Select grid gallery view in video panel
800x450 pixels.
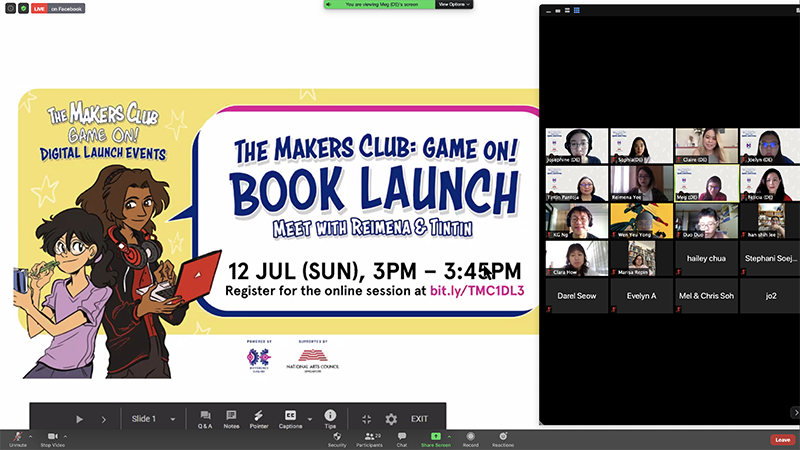pos(577,11)
